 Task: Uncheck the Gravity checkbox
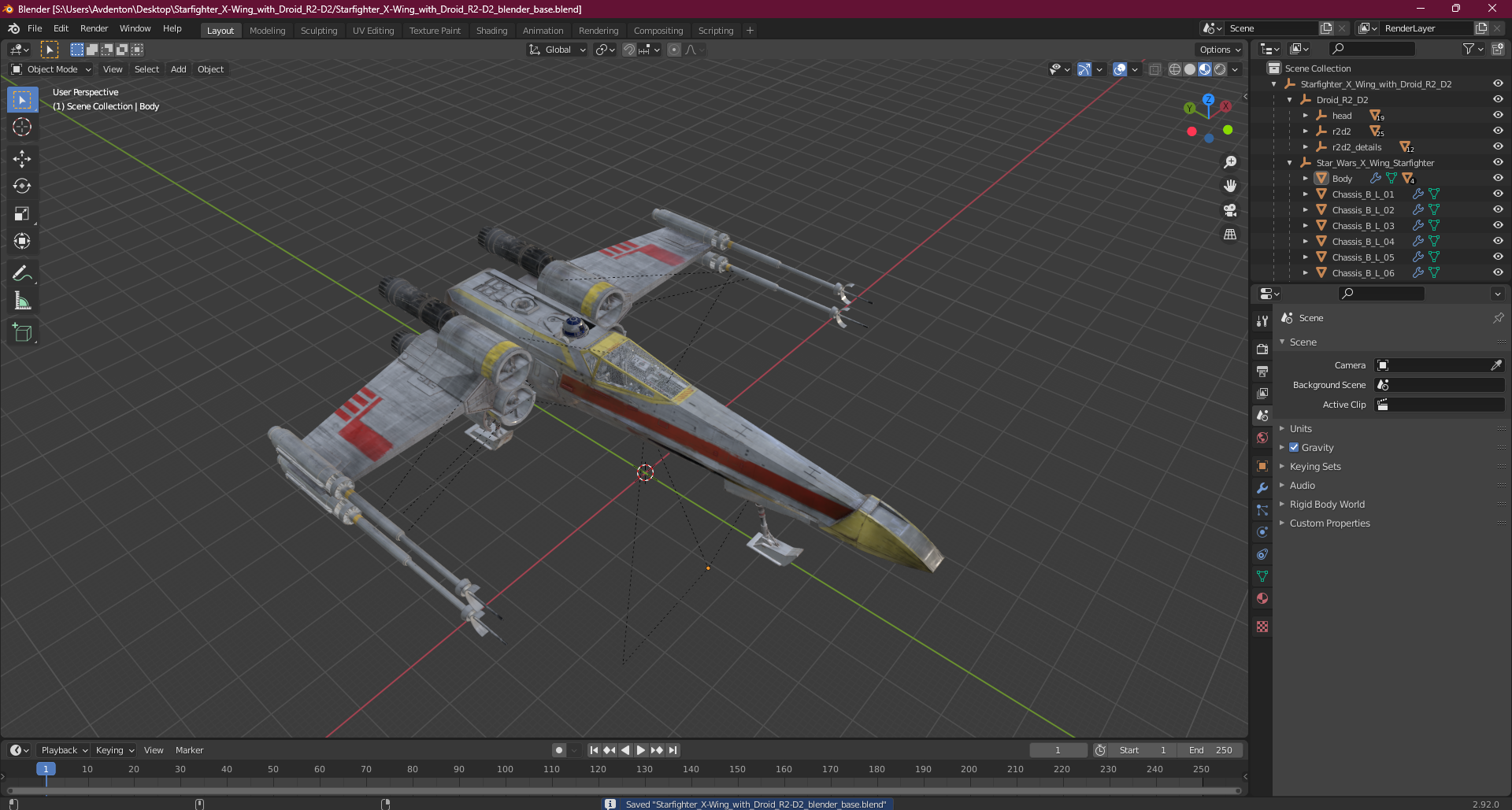click(x=1294, y=447)
